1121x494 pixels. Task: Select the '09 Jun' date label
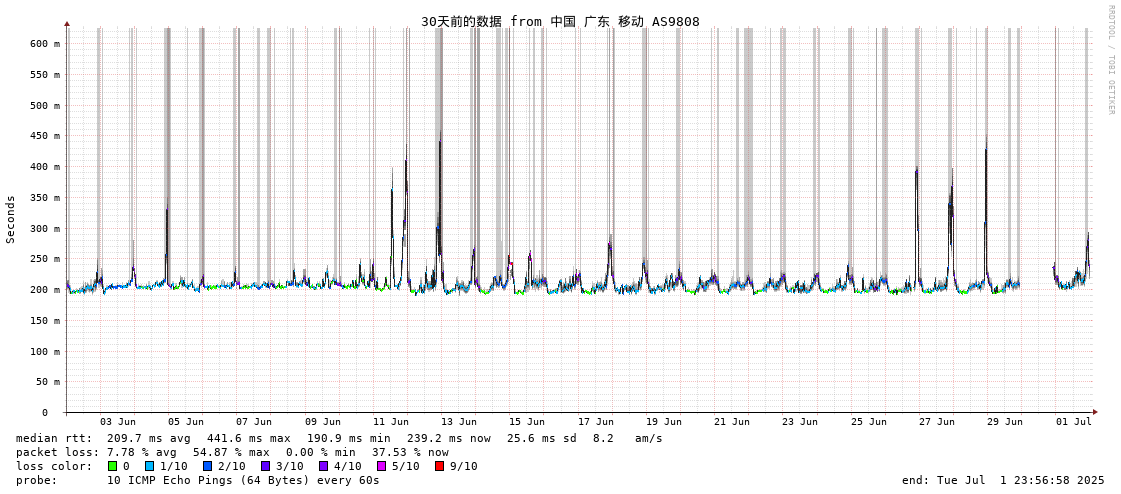323,422
